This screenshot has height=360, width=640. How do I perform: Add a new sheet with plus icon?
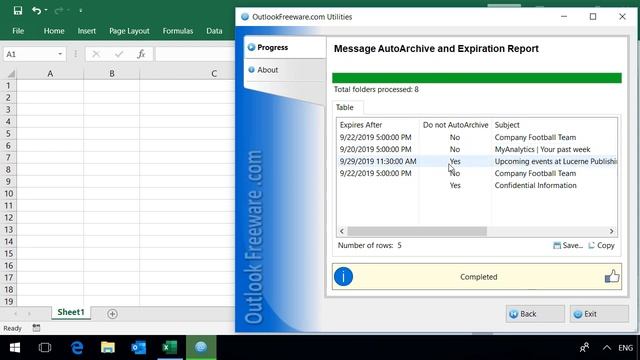click(112, 314)
